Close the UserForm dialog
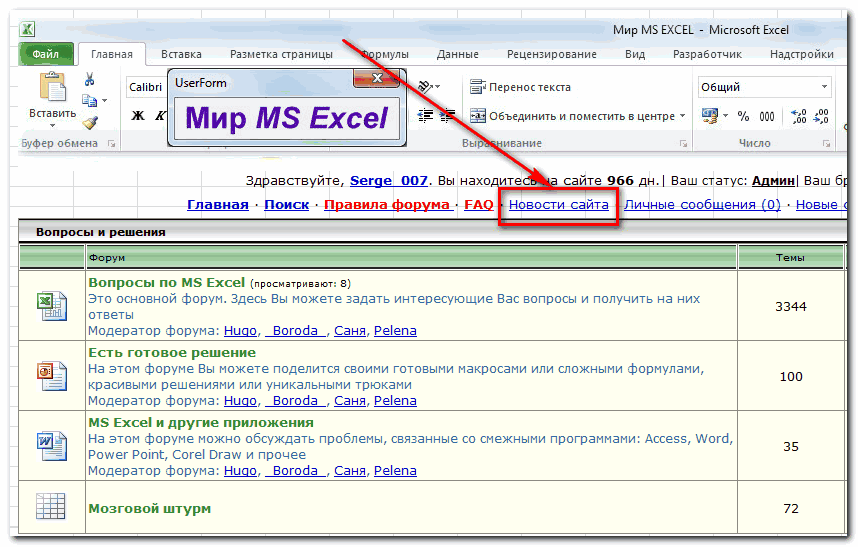 [376, 78]
